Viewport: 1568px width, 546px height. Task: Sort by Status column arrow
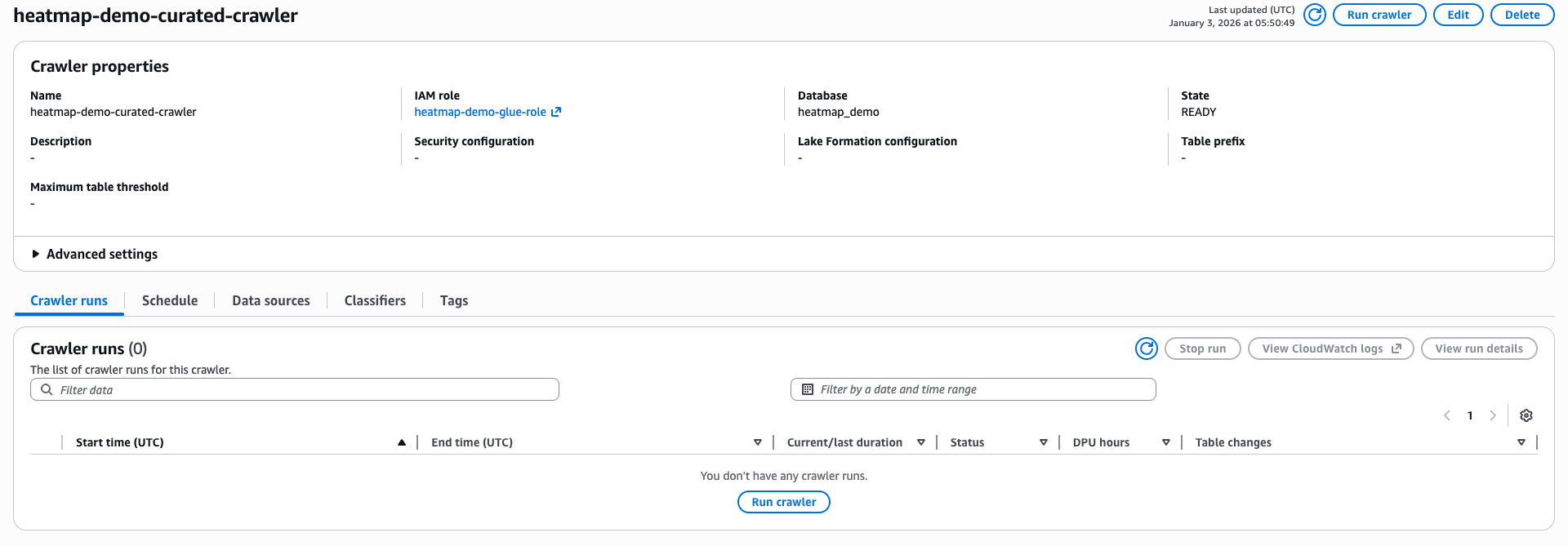click(x=1044, y=442)
